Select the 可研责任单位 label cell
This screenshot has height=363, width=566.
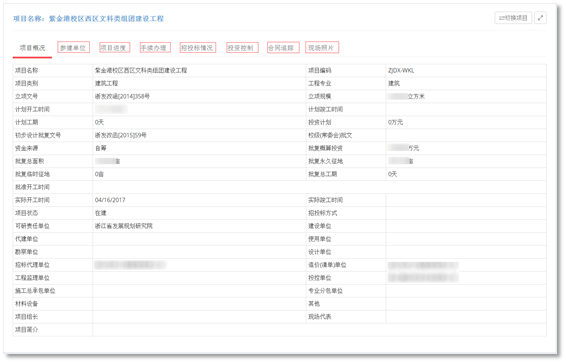53,226
